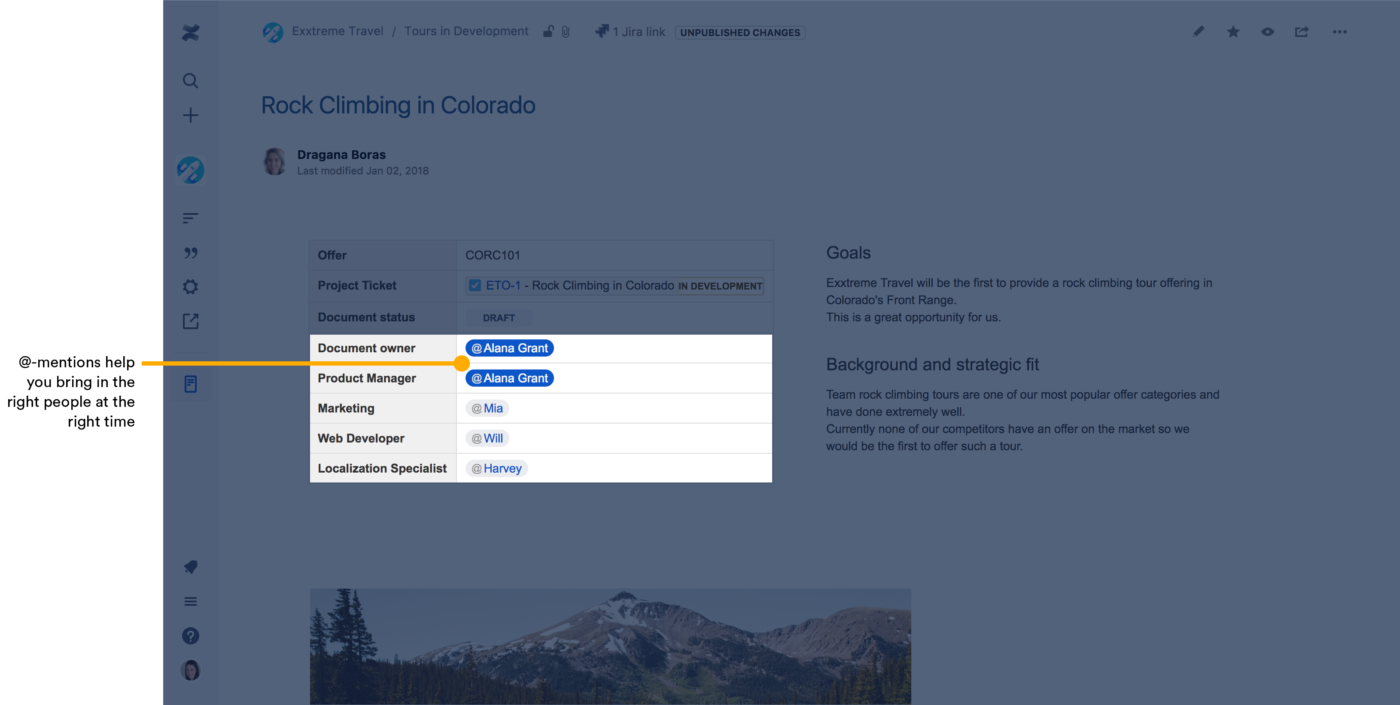Open the more actions ellipsis menu
Viewport: 1400px width, 705px height.
[x=1340, y=32]
